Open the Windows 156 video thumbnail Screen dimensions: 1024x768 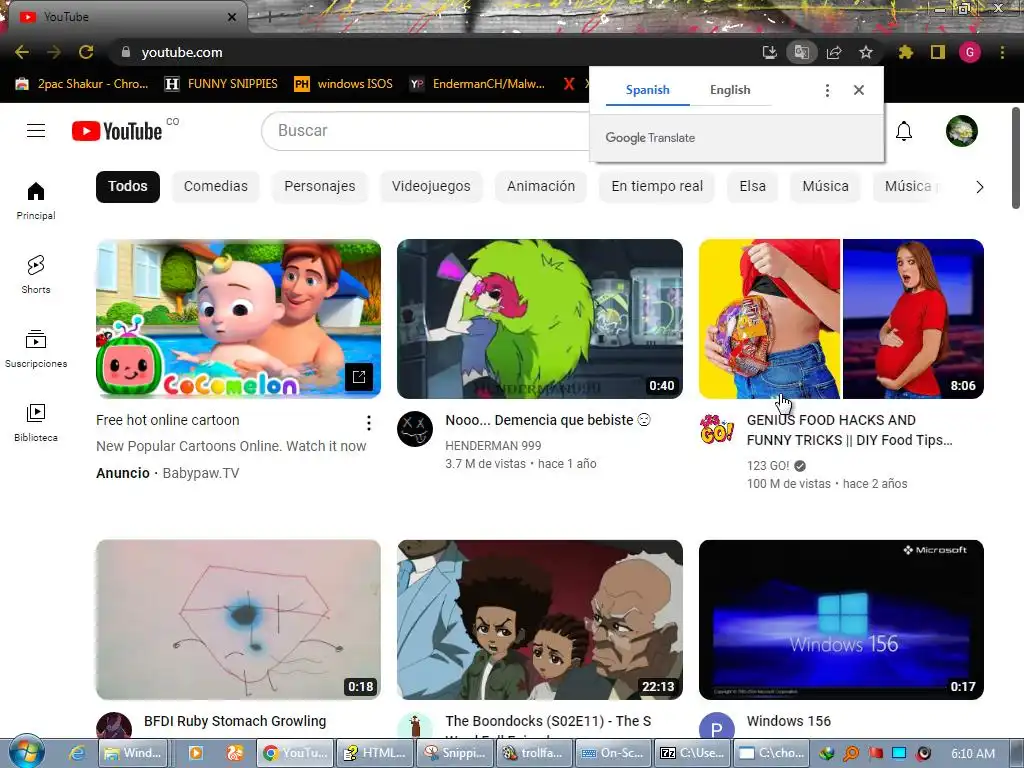[841, 620]
